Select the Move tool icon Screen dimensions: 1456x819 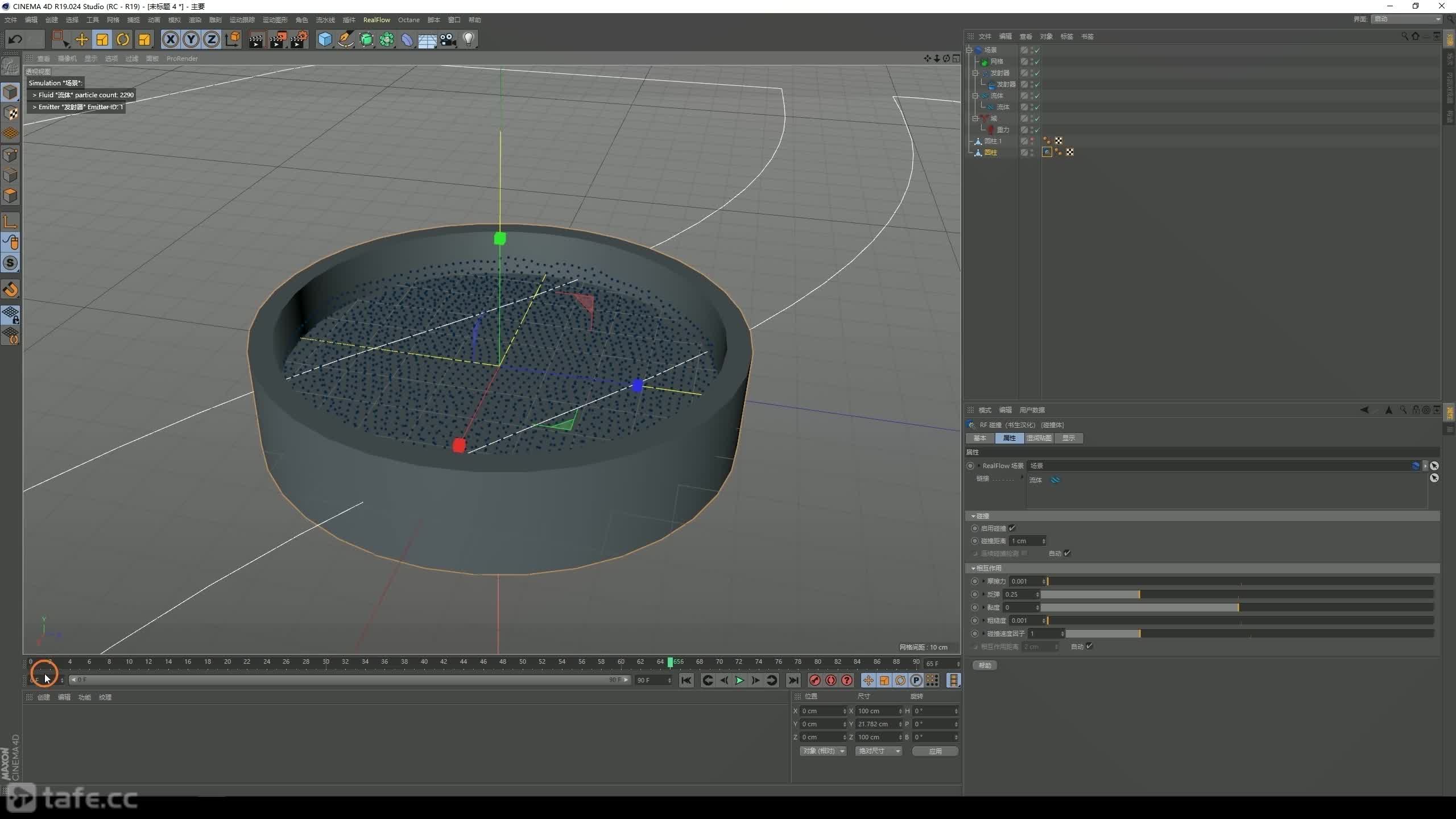coord(81,39)
